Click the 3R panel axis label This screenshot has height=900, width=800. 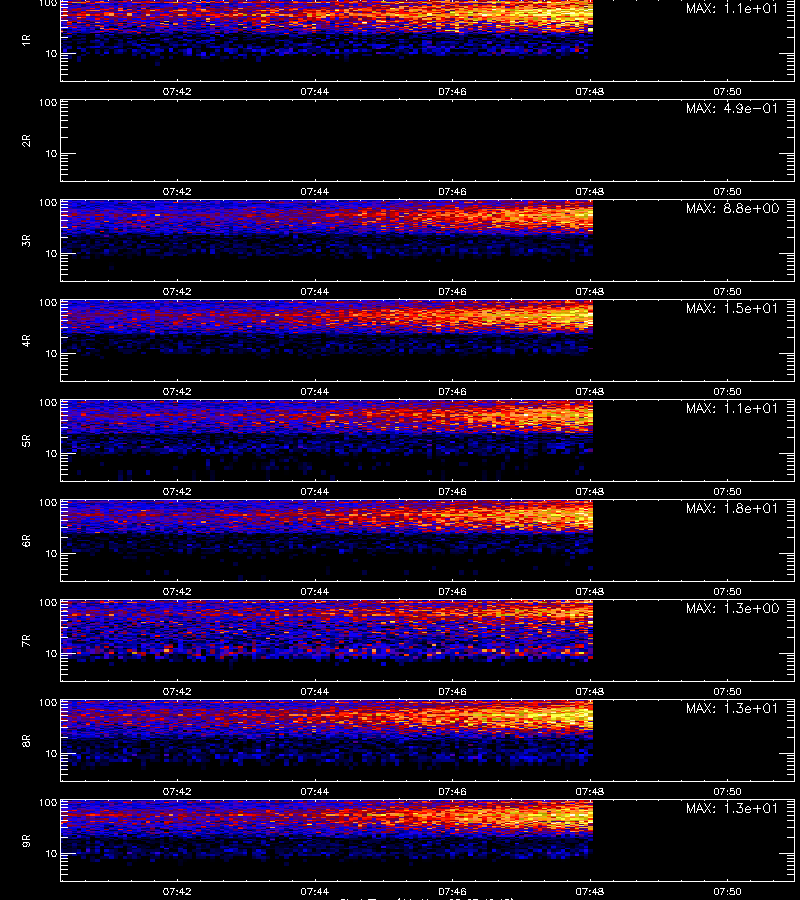tap(26, 240)
